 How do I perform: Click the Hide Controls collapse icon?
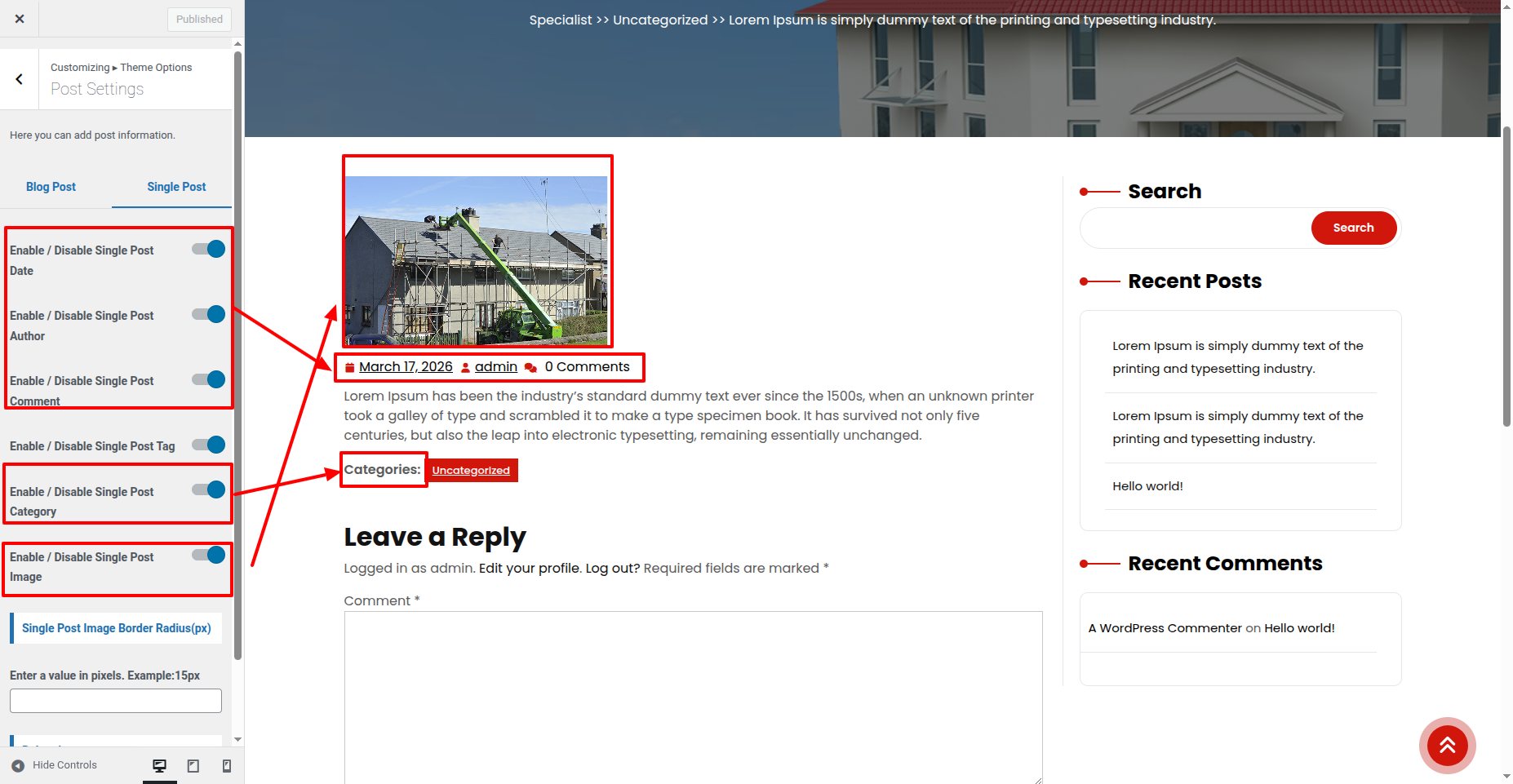(18, 765)
